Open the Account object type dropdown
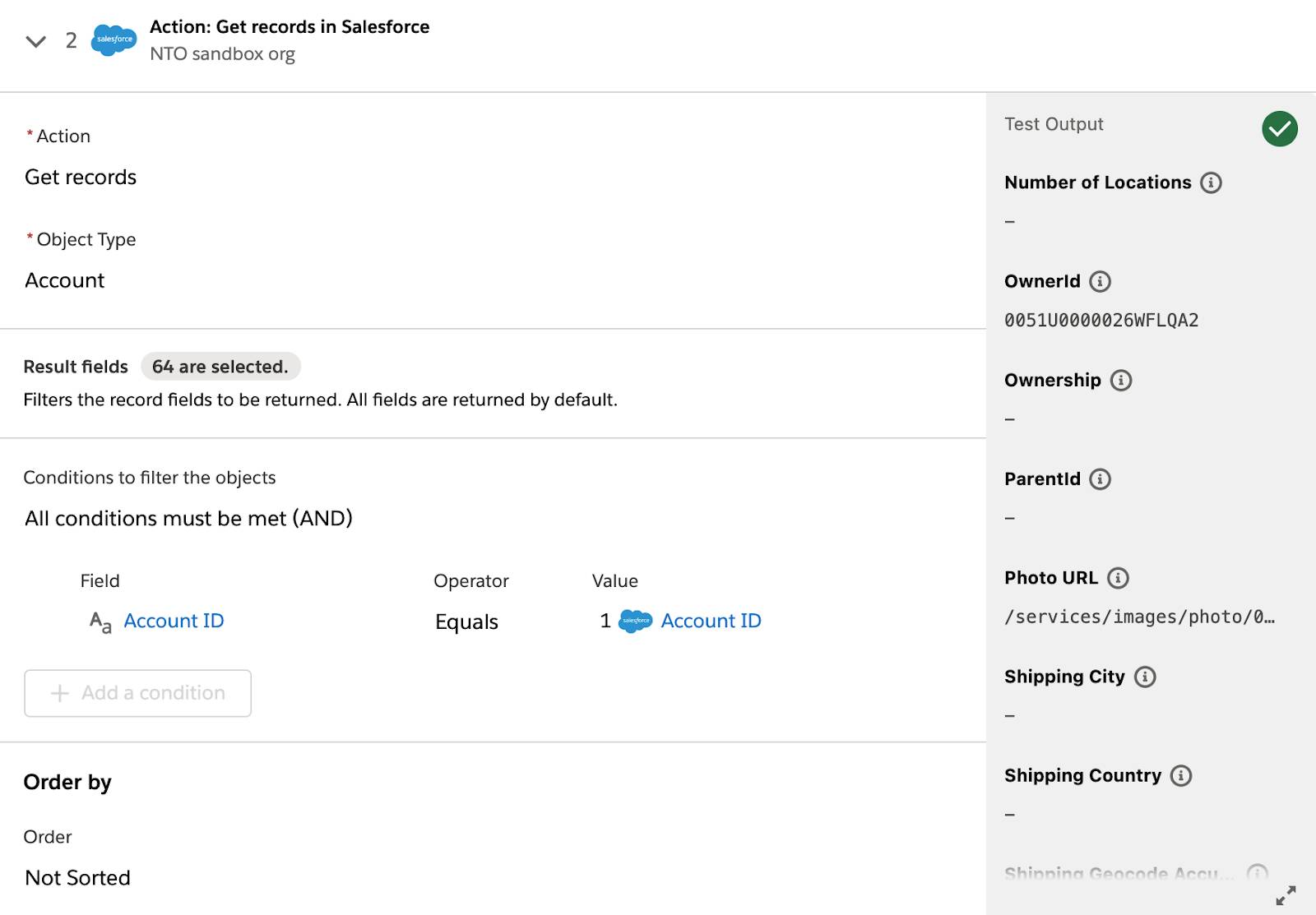Image resolution: width=1316 pixels, height=915 pixels. pyautogui.click(x=65, y=281)
